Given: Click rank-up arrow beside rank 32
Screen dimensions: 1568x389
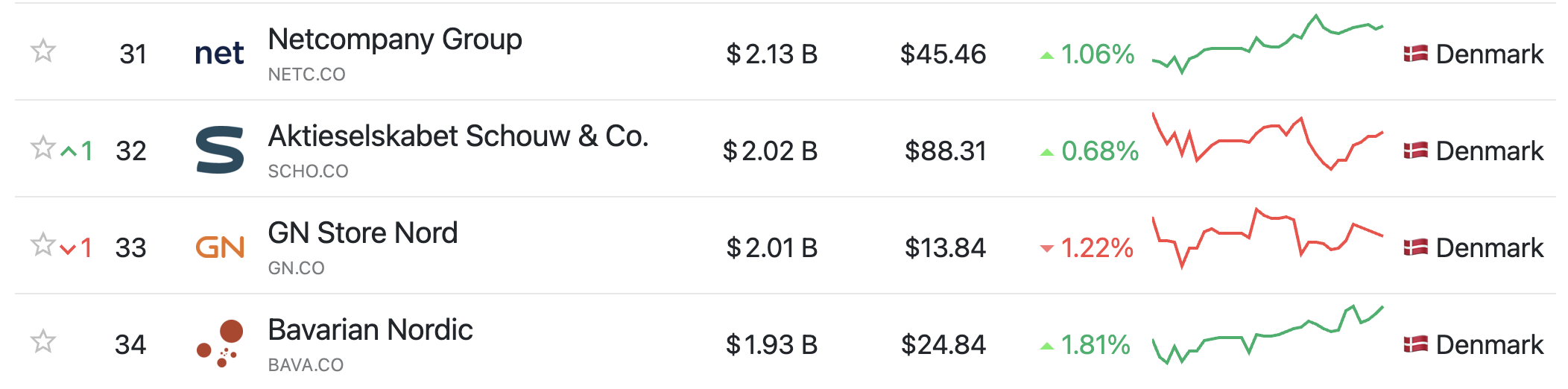Looking at the screenshot, I should pos(69,151).
